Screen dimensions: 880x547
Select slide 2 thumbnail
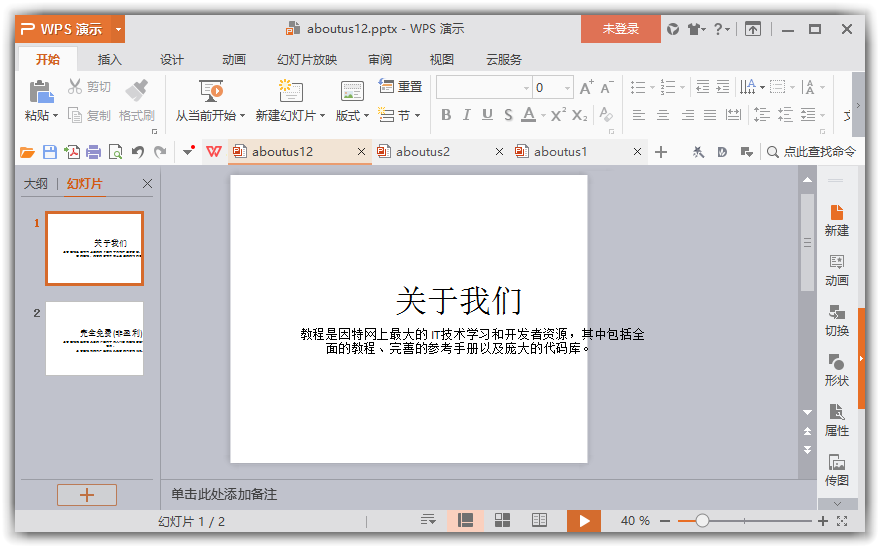coord(94,338)
